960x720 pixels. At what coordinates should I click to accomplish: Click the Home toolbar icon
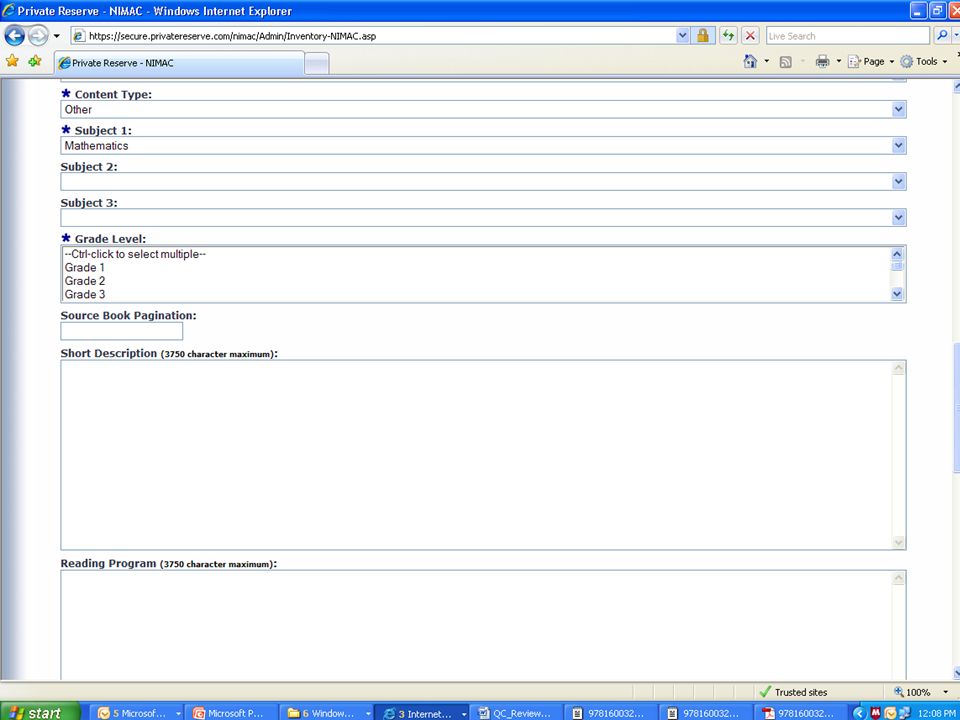(750, 61)
